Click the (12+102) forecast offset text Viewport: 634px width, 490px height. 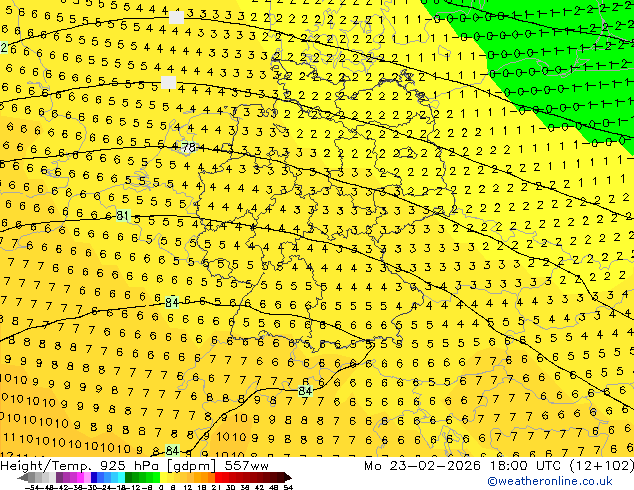(x=602, y=466)
